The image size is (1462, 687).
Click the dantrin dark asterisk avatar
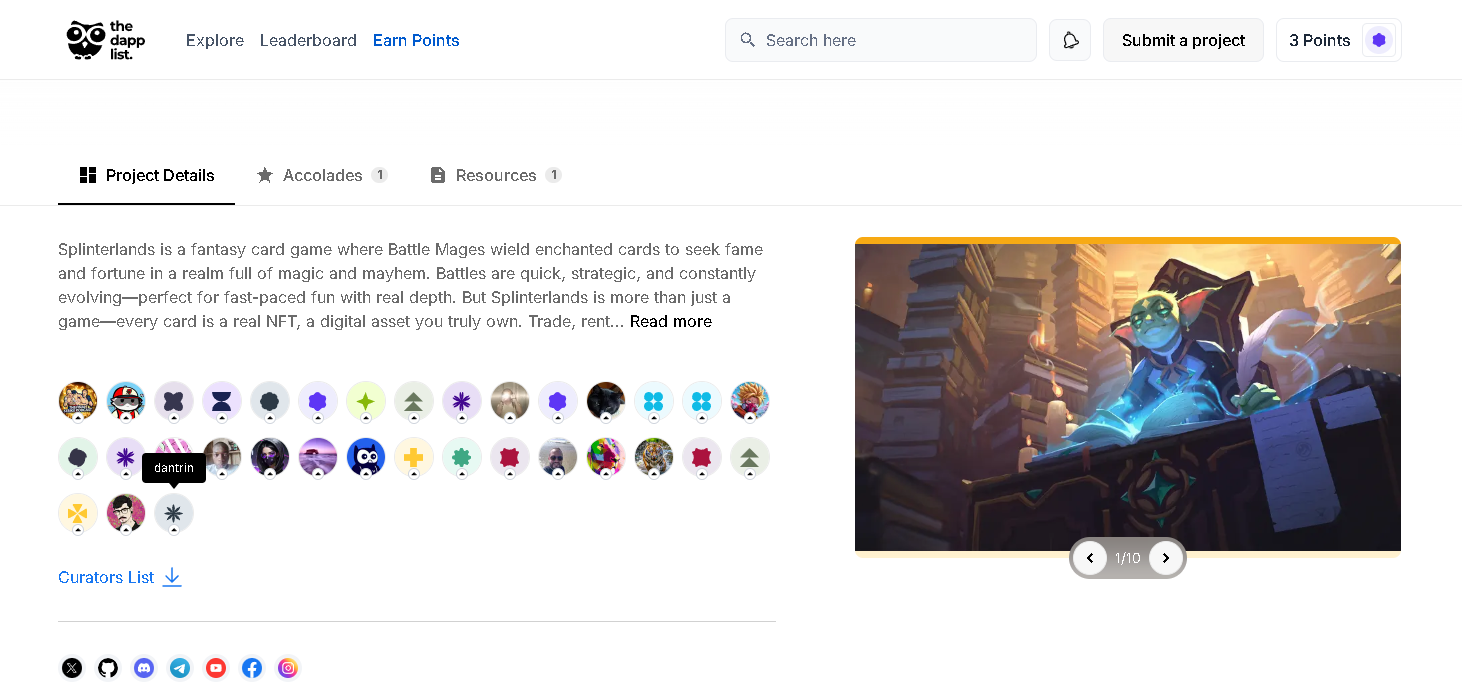174,513
